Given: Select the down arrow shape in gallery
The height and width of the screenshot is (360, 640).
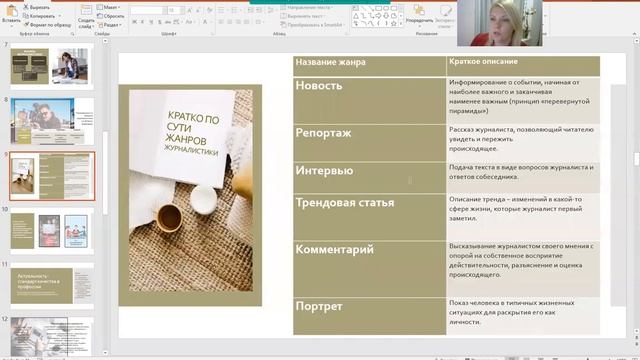Looking at the screenshot, I should click(x=386, y=16).
